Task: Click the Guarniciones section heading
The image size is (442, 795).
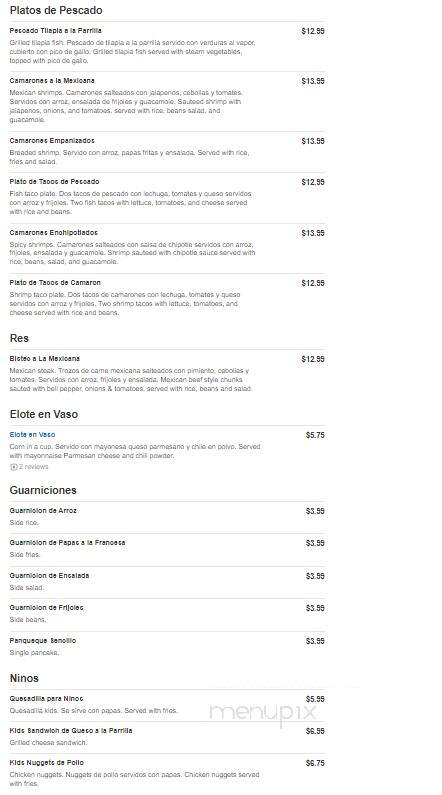Action: [43, 490]
